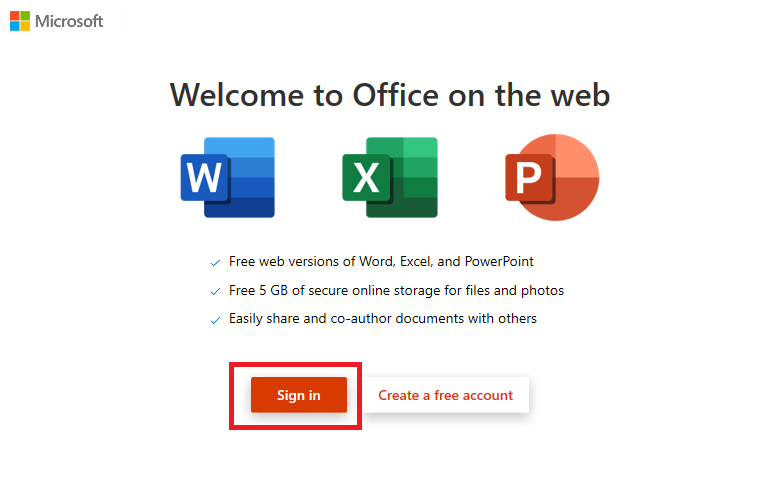Click the word PowerPoint in first bullet
This screenshot has height=484, width=782.
click(499, 261)
